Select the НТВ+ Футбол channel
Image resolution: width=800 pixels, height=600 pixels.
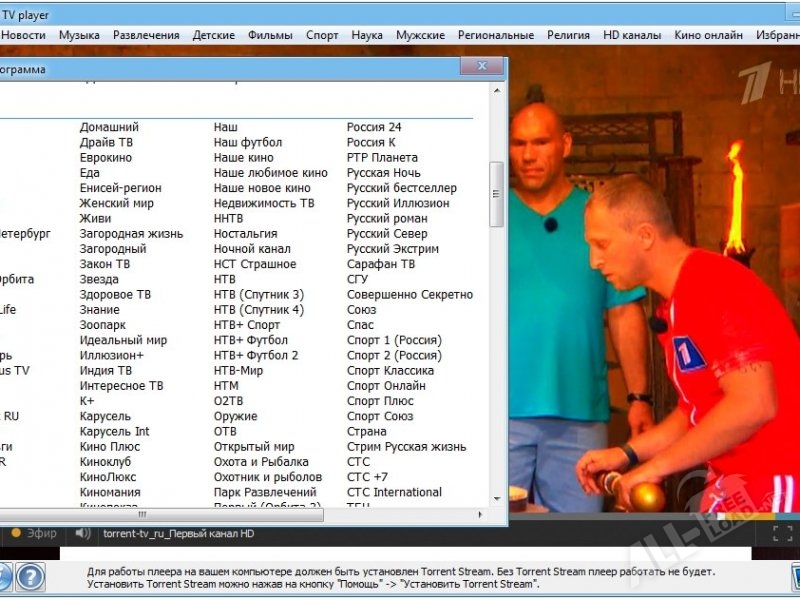(x=250, y=340)
